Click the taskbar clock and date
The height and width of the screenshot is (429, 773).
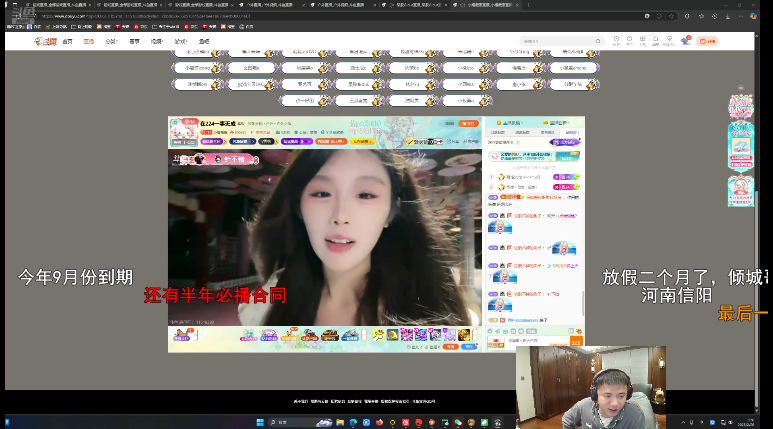point(746,423)
